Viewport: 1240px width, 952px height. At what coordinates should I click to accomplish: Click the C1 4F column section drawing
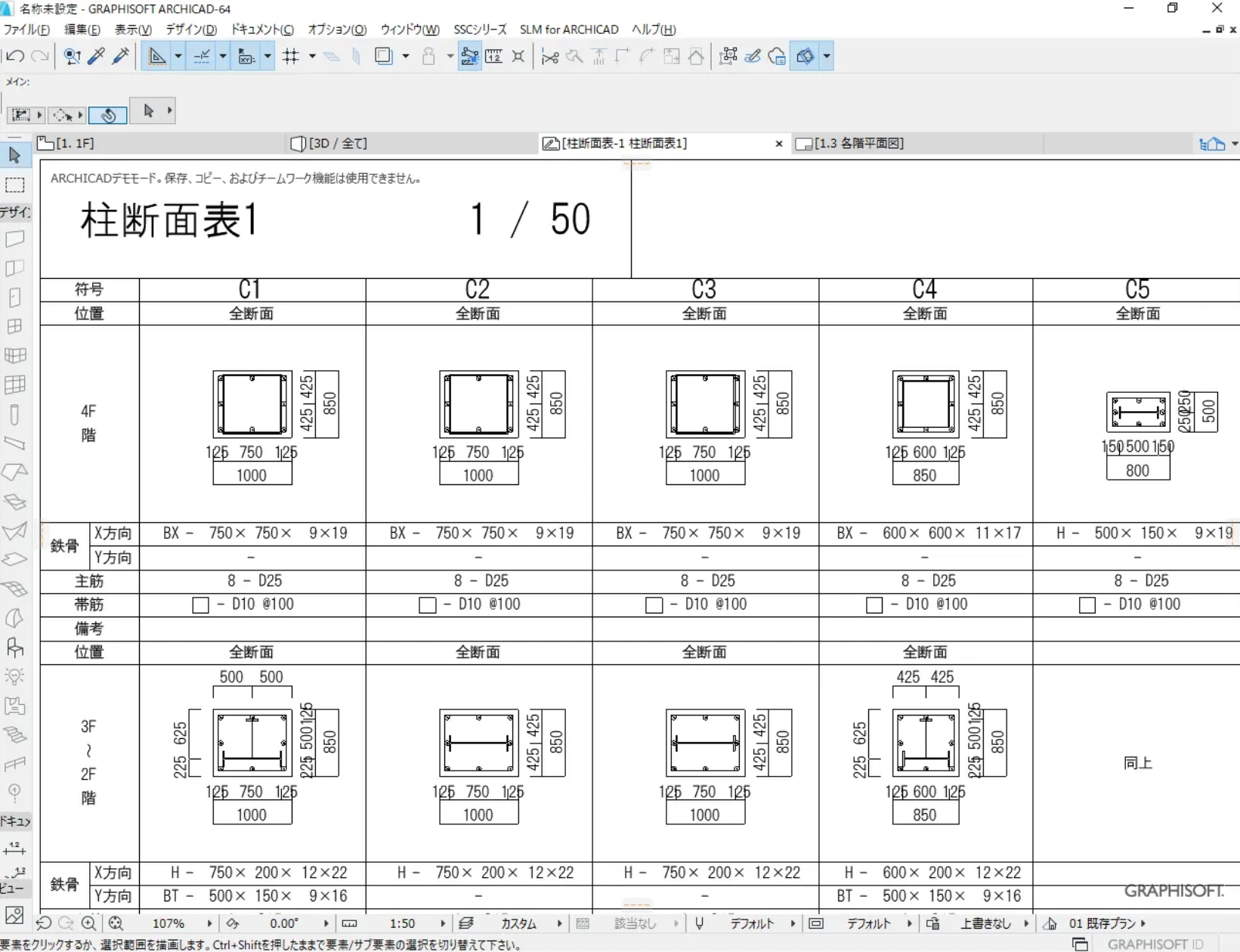click(x=252, y=404)
